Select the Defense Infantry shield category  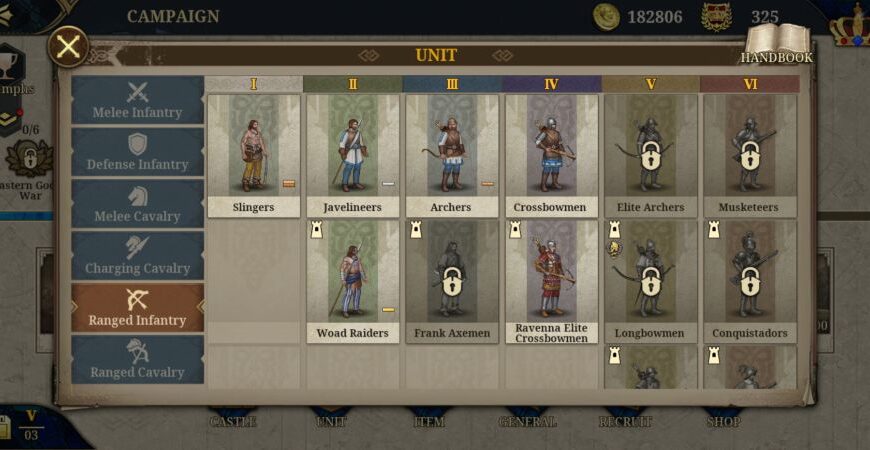(x=138, y=152)
